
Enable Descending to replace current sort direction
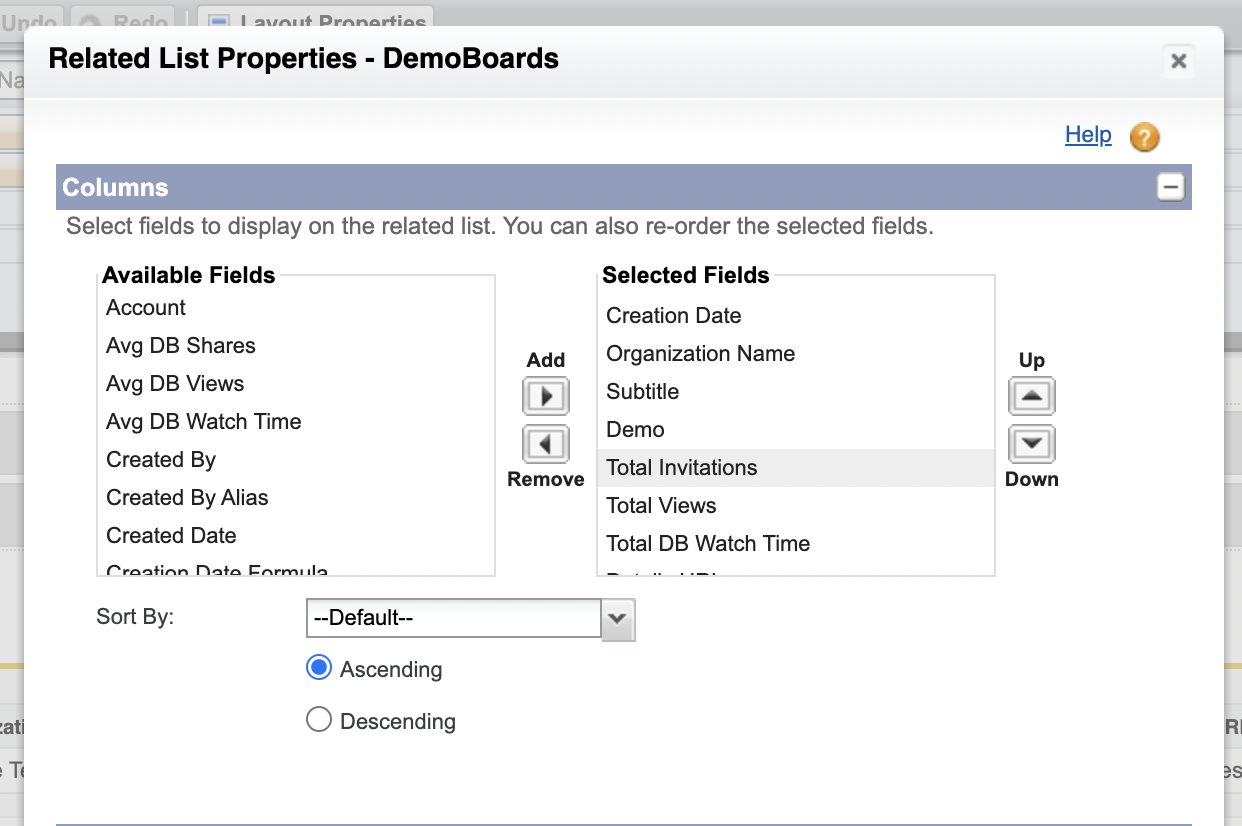coord(318,718)
